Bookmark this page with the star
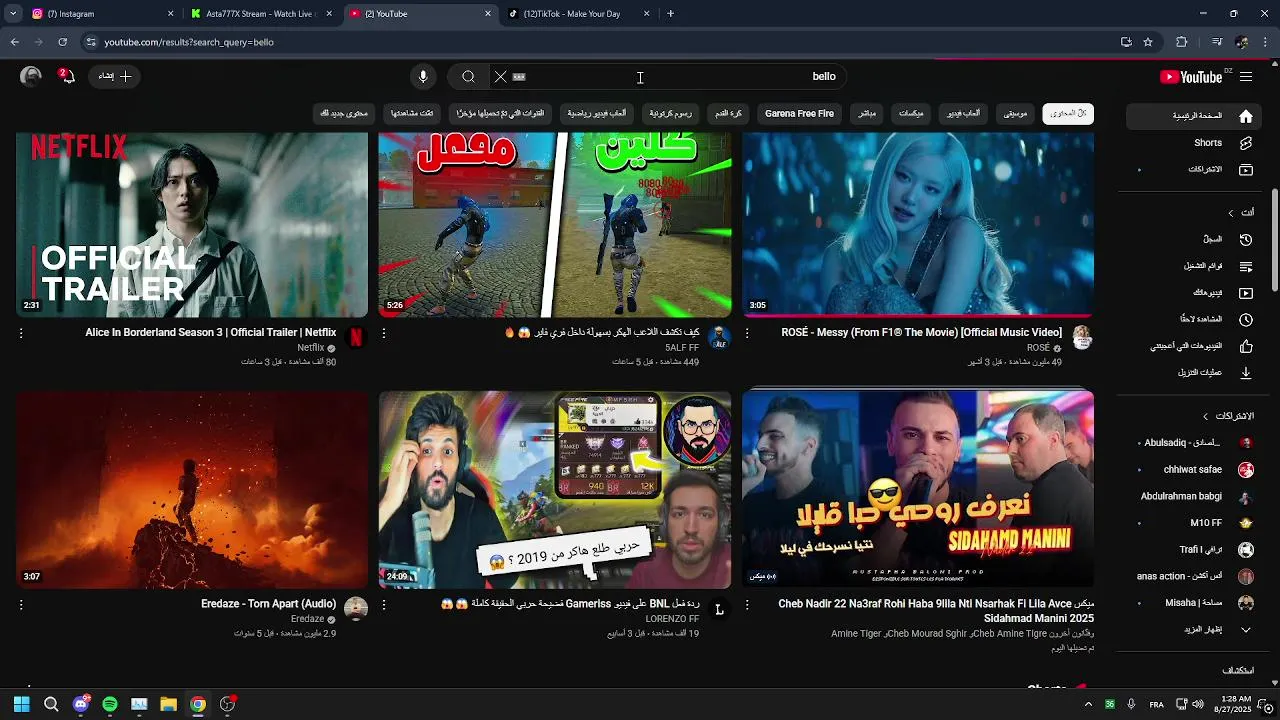 tap(1148, 42)
